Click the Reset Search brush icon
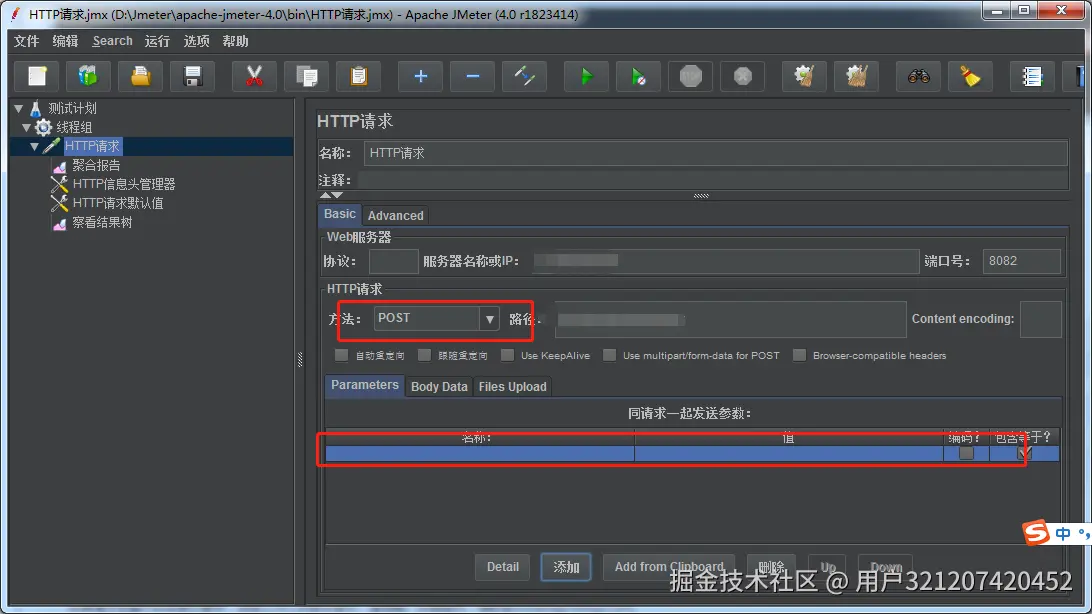 click(971, 76)
